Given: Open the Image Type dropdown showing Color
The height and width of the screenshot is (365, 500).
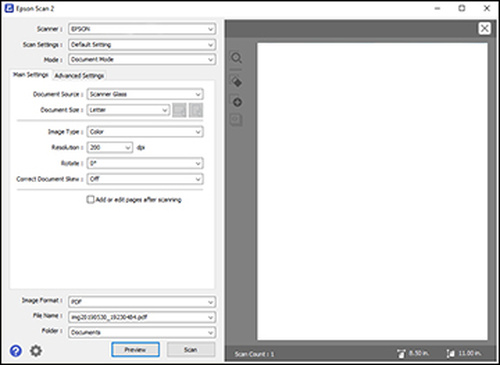Looking at the screenshot, I should pos(145,132).
